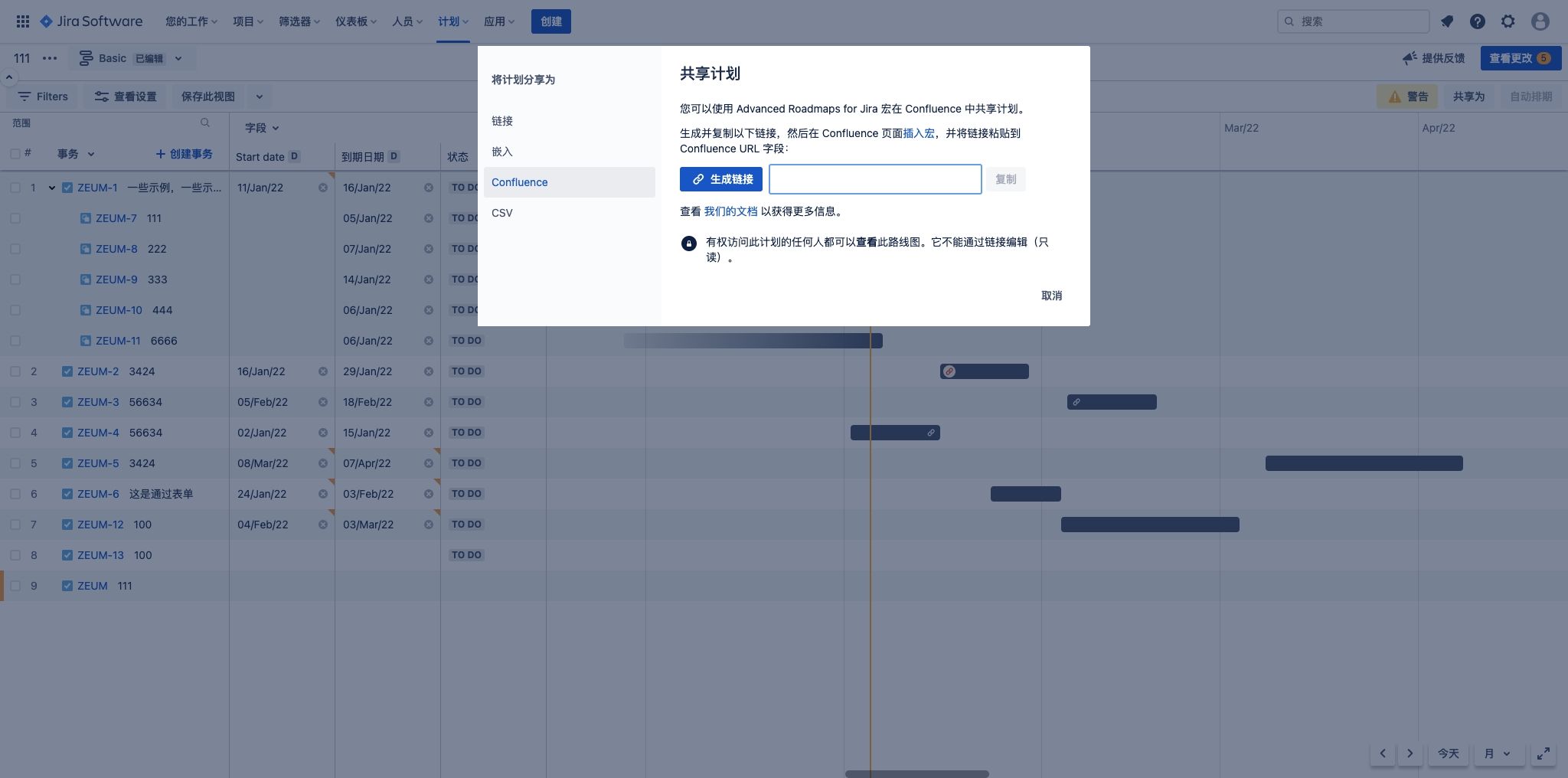
Task: Open the app switcher grid icon
Action: click(x=23, y=21)
